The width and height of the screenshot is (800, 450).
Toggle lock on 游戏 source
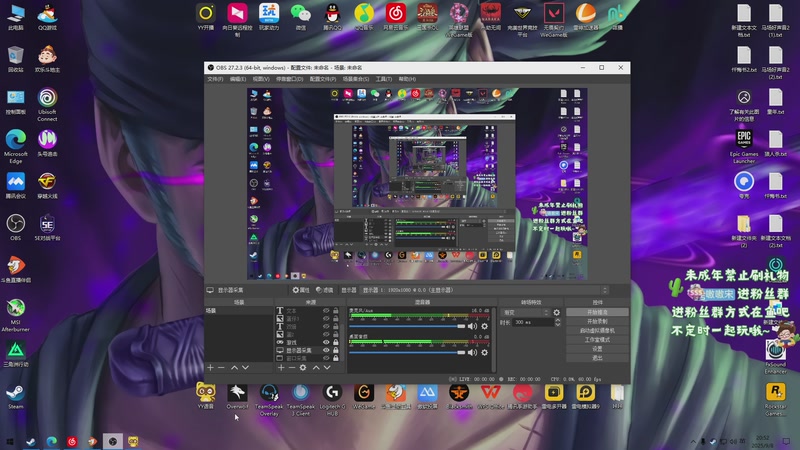coord(336,342)
